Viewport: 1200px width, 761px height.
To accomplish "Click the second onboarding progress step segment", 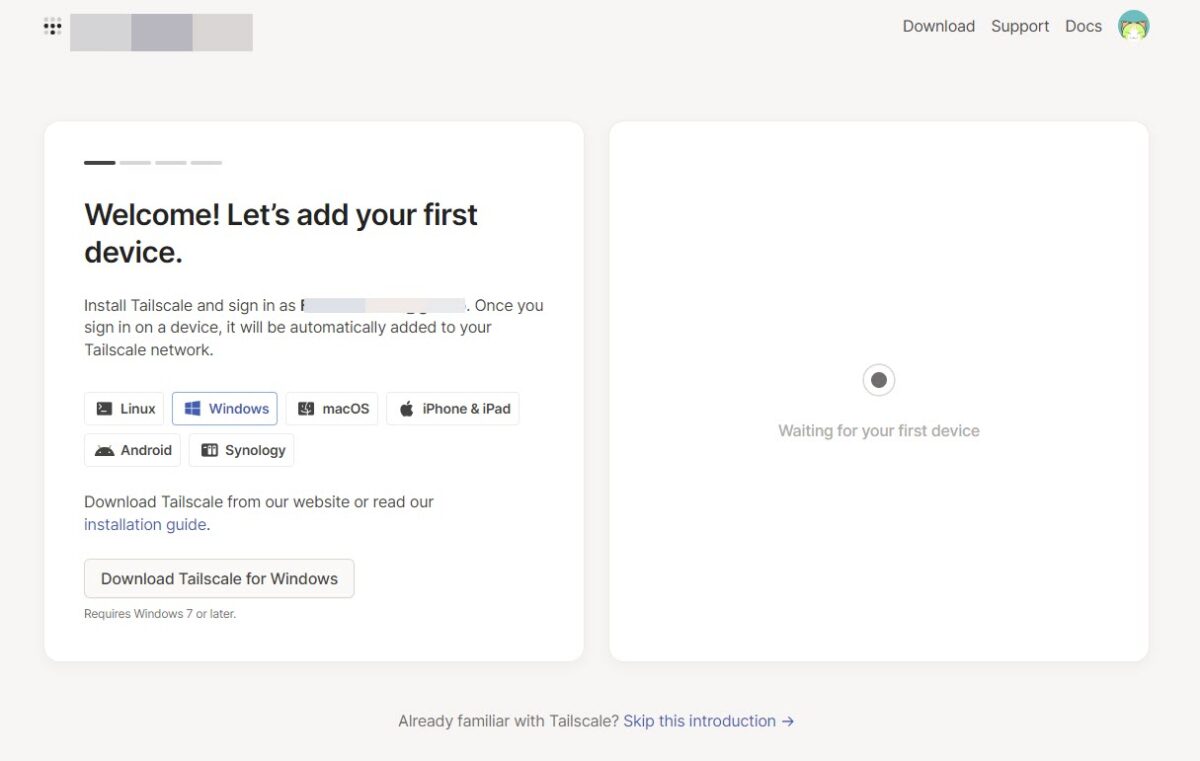I will 135,162.
